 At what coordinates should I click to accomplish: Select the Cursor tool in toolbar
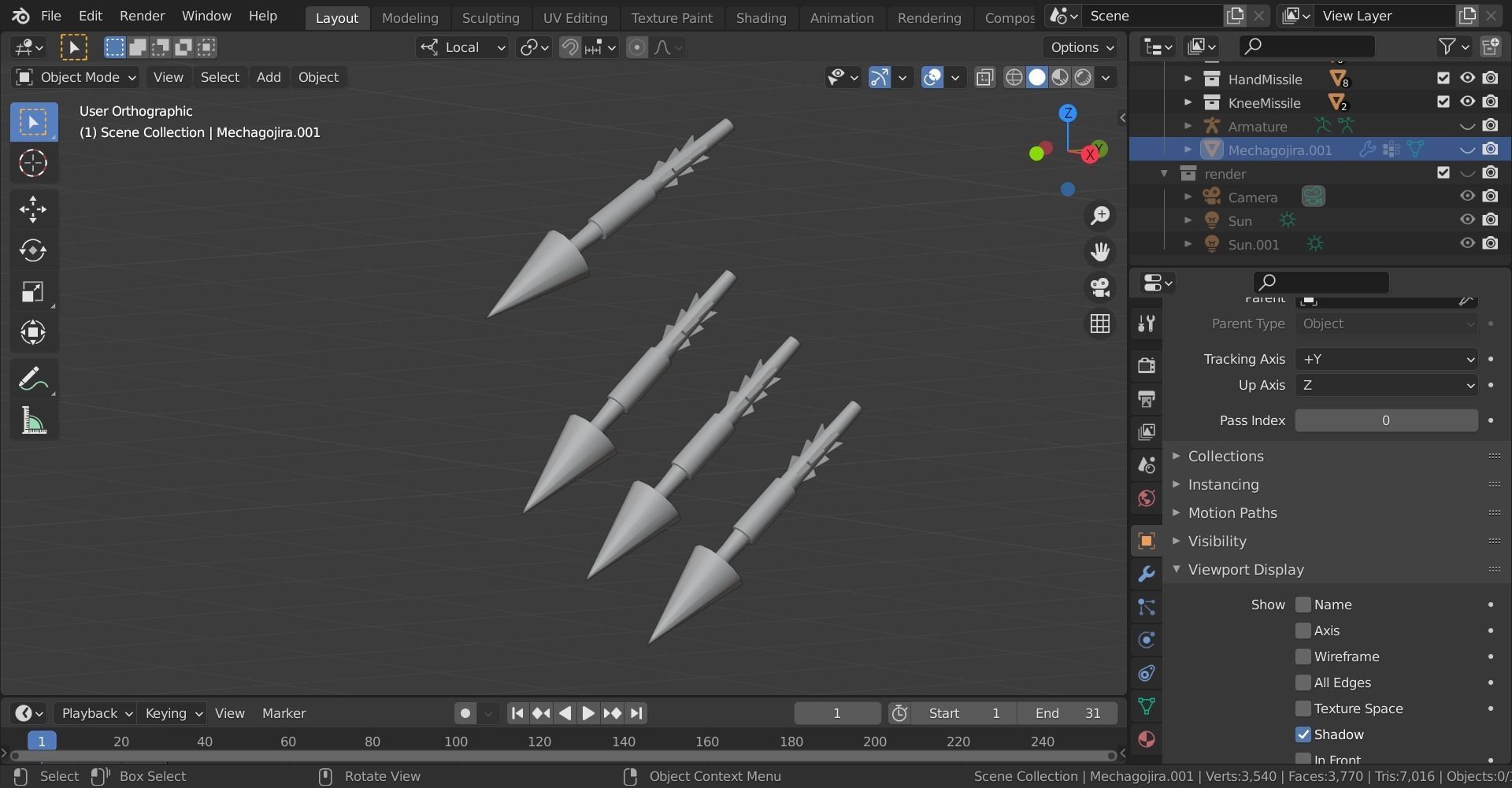tap(33, 164)
